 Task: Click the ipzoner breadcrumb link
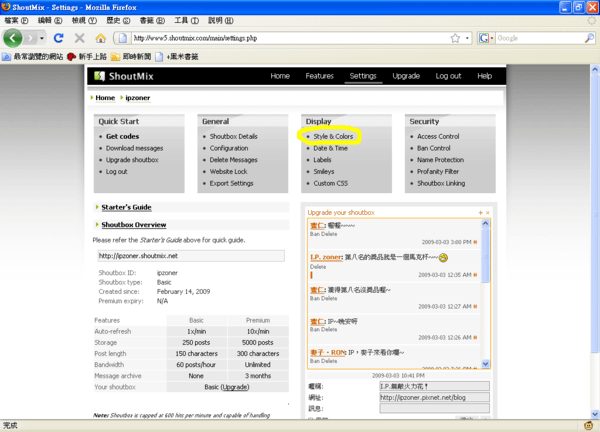coord(138,98)
